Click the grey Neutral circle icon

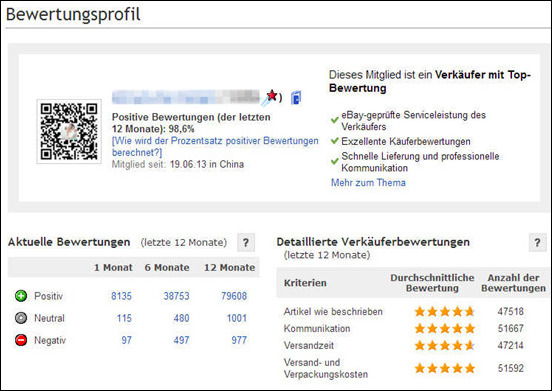click(x=21, y=318)
